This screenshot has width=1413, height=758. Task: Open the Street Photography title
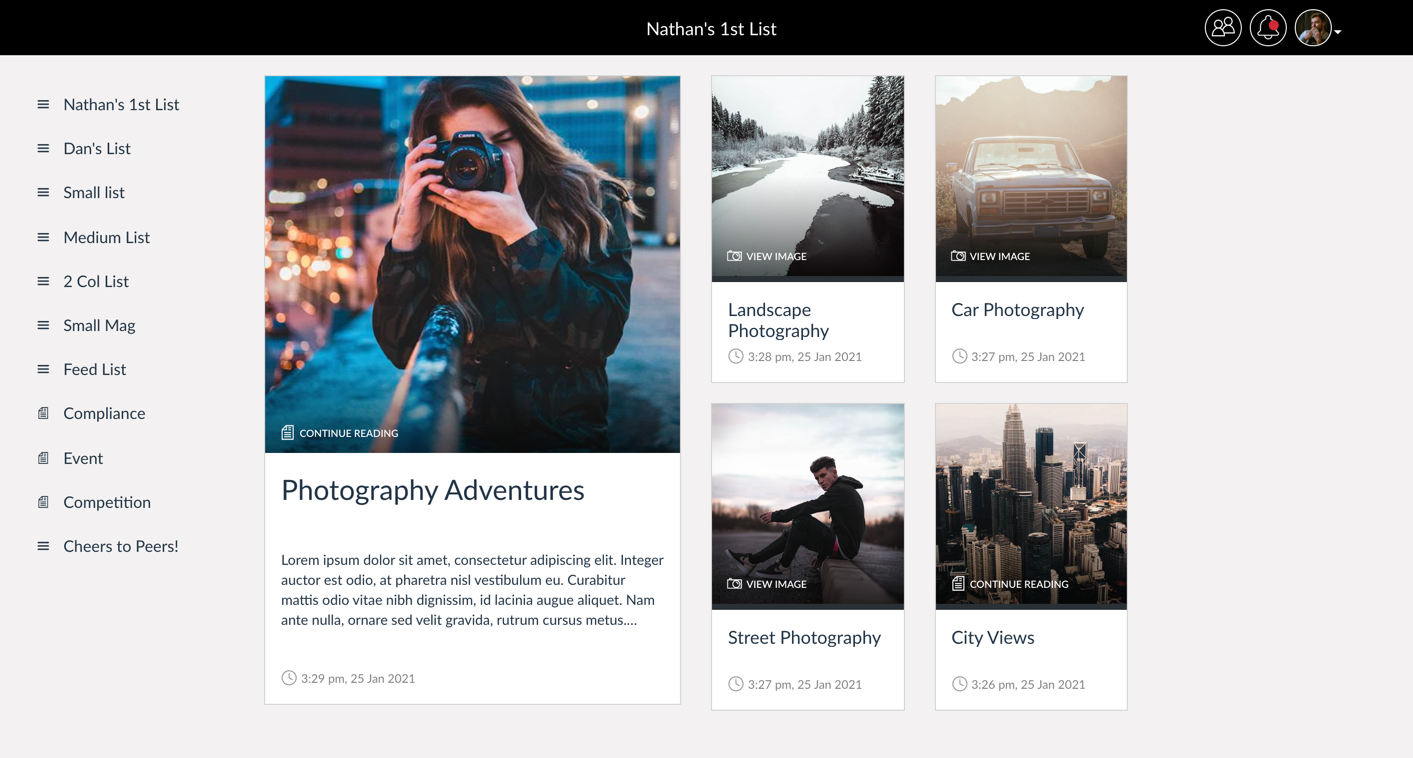(x=804, y=638)
